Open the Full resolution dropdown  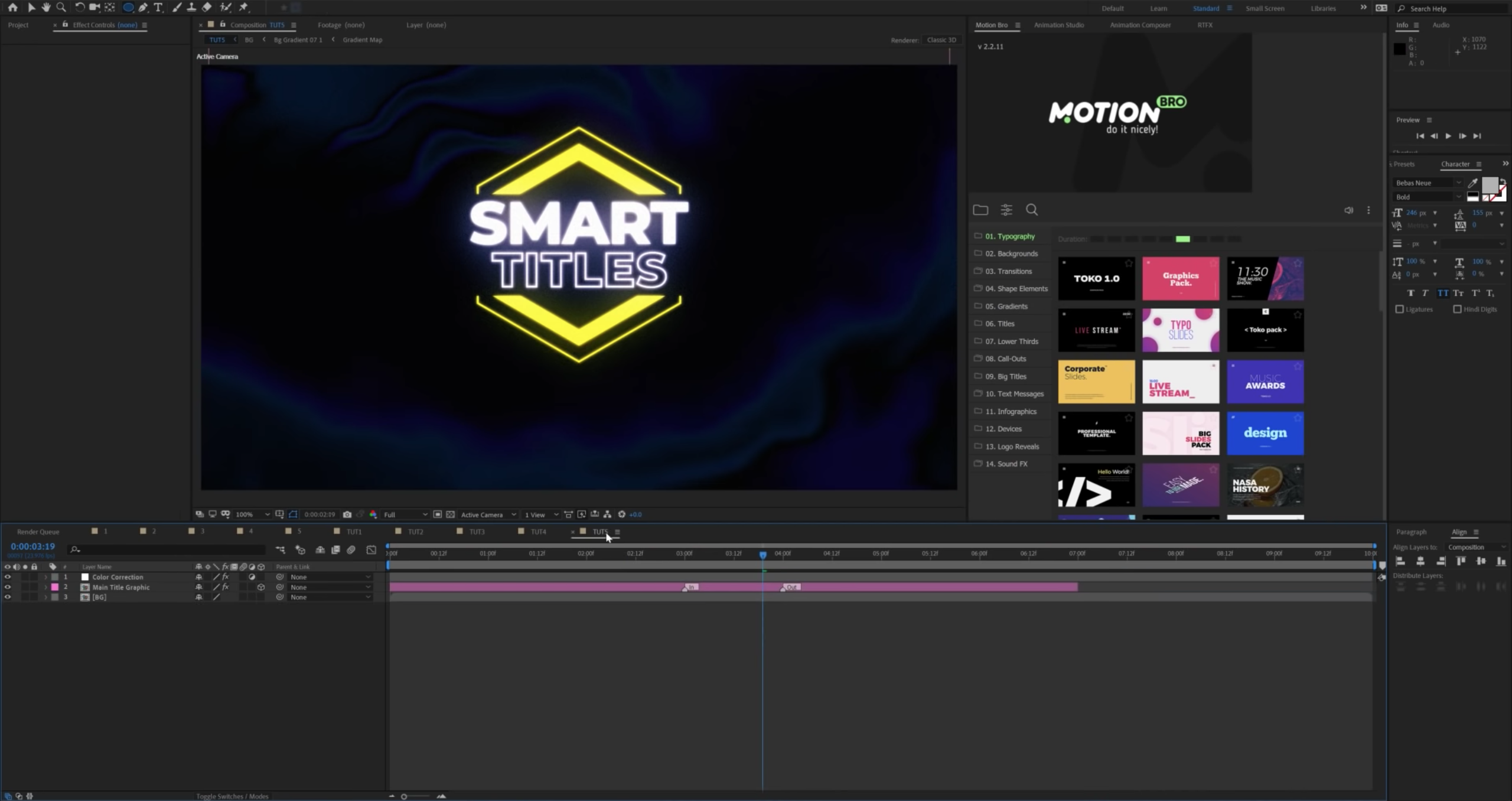(405, 515)
